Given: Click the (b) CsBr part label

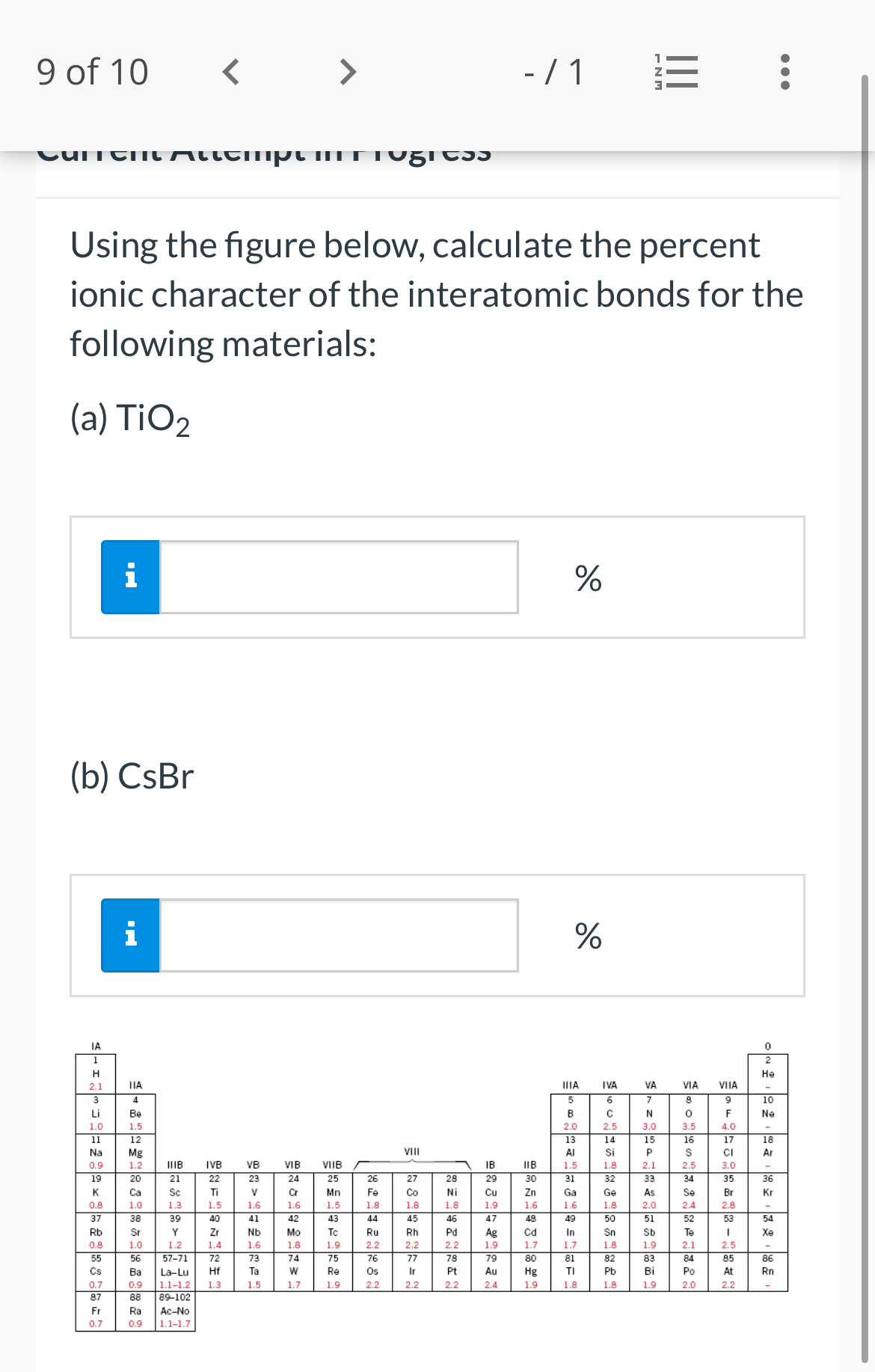Looking at the screenshot, I should pos(132,776).
